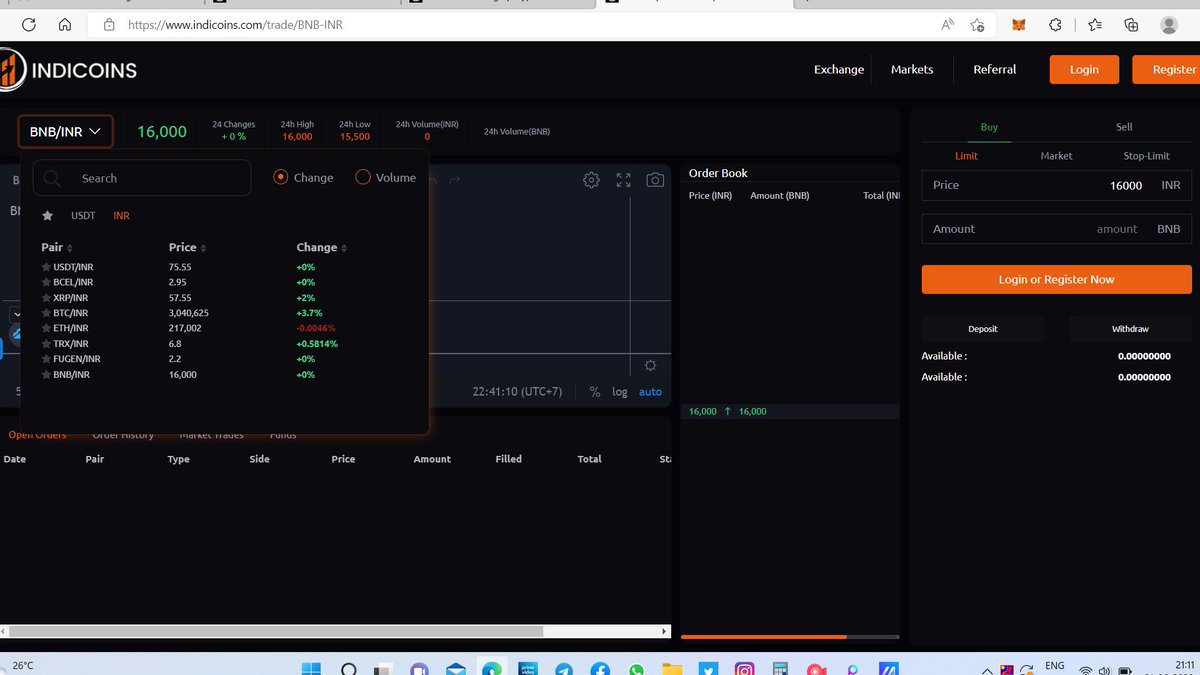
Task: Click the search magnifier in the pair list
Action: pyautogui.click(x=52, y=178)
